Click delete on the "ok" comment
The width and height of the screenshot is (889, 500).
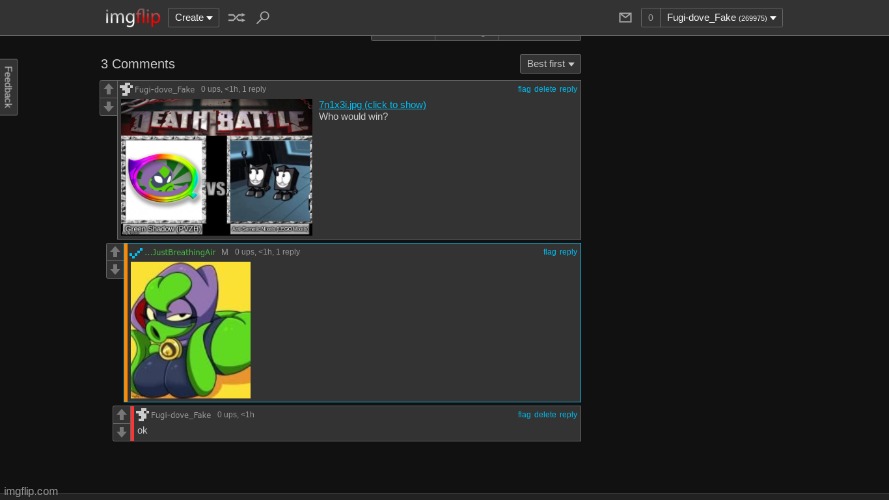[545, 415]
